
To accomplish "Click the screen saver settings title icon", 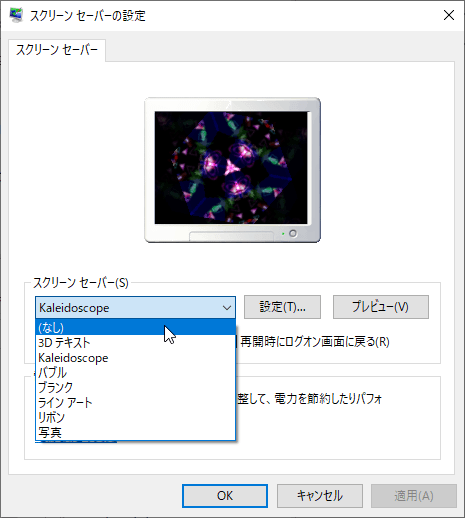I will click(x=16, y=15).
